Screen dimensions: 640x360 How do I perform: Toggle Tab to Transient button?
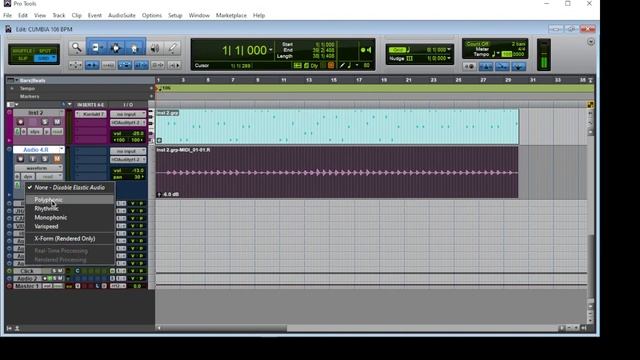[92, 65]
